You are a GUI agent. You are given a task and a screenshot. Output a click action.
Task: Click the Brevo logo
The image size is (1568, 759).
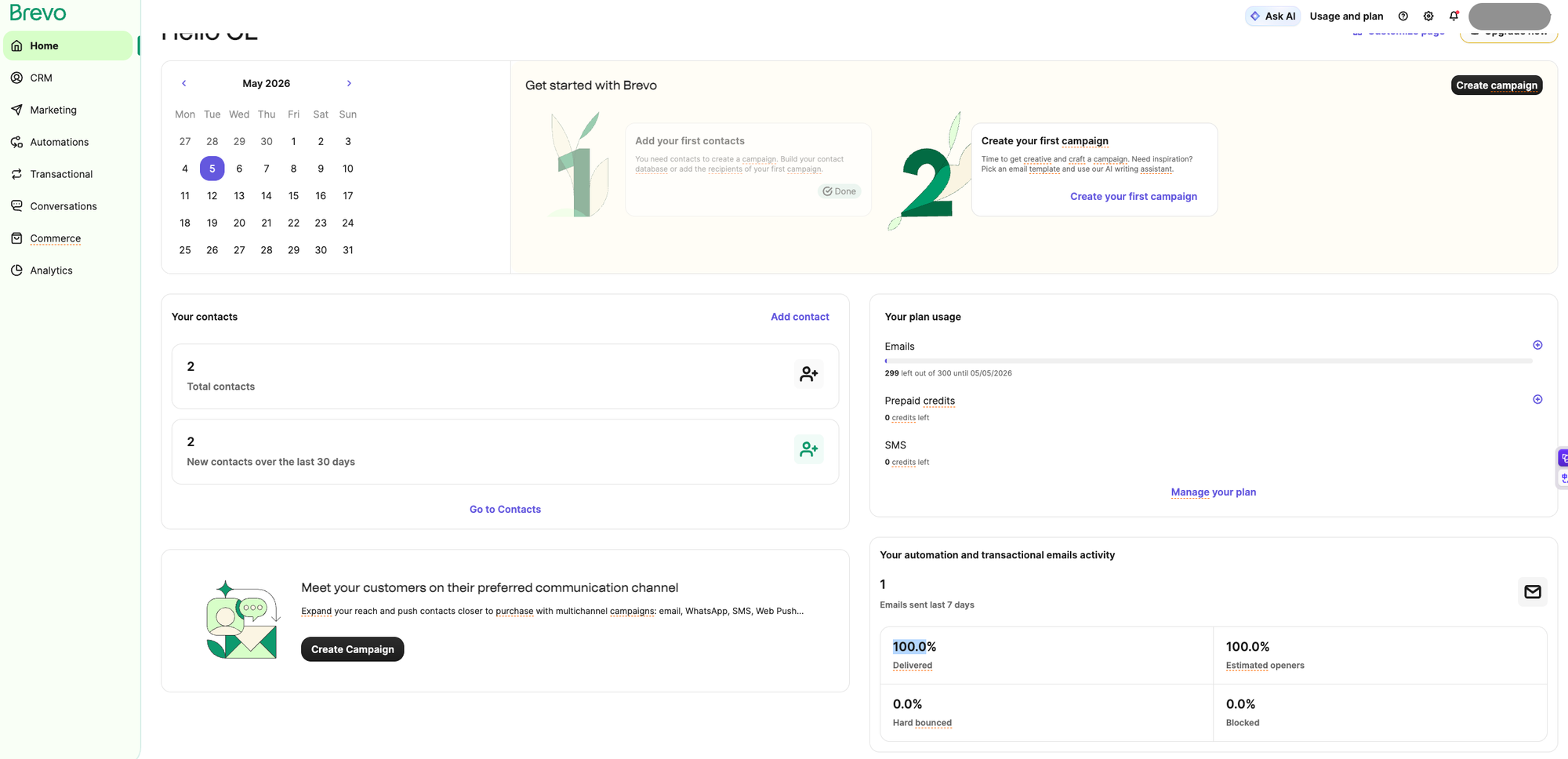click(x=38, y=13)
